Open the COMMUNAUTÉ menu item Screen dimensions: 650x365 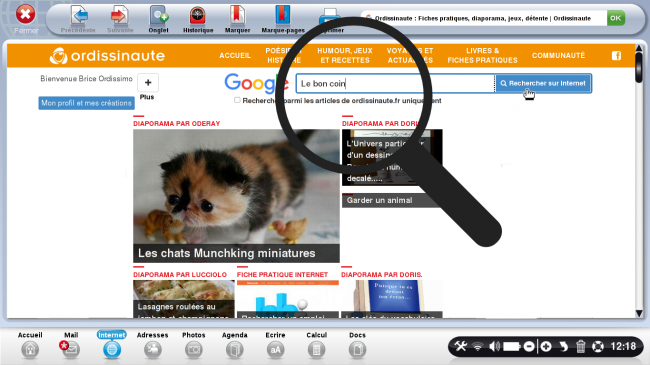(x=558, y=56)
